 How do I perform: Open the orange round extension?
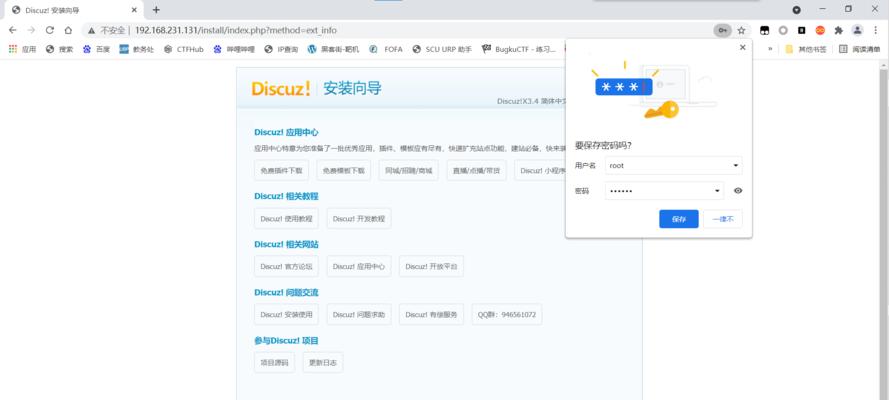(x=820, y=30)
